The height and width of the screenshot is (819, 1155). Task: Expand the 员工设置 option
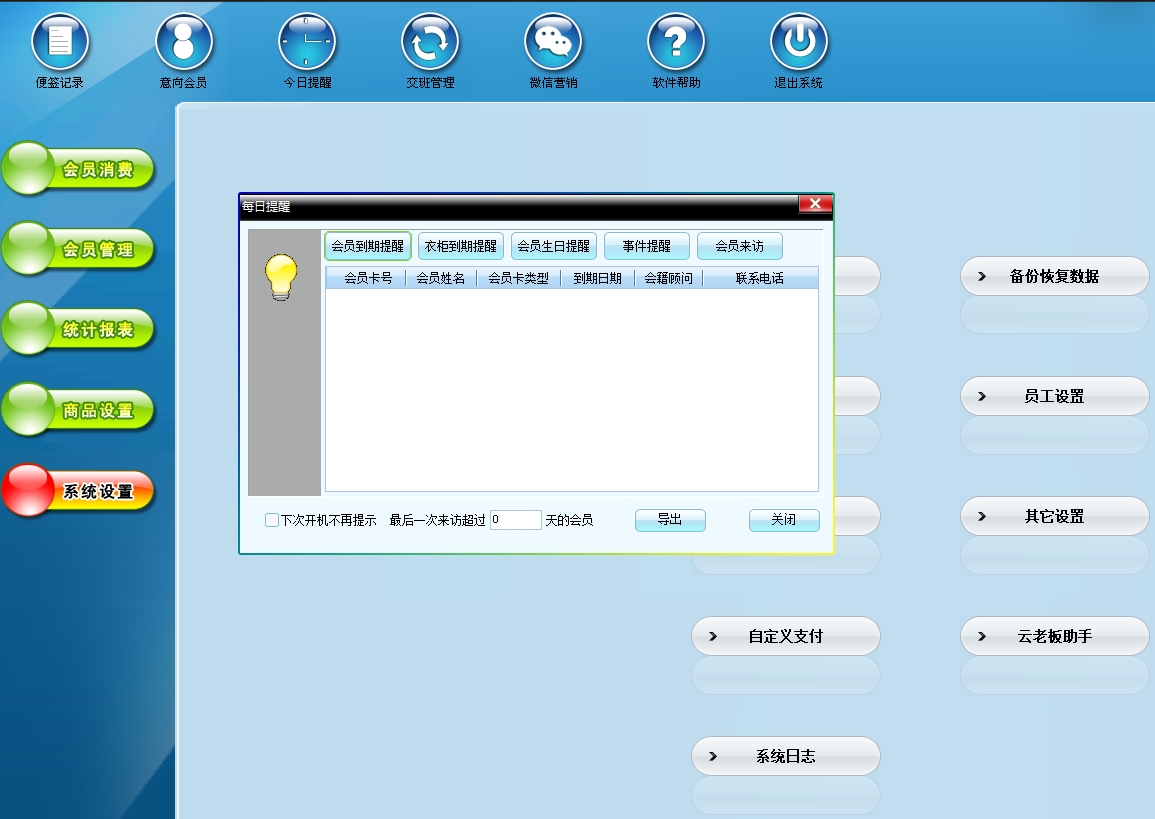1054,397
